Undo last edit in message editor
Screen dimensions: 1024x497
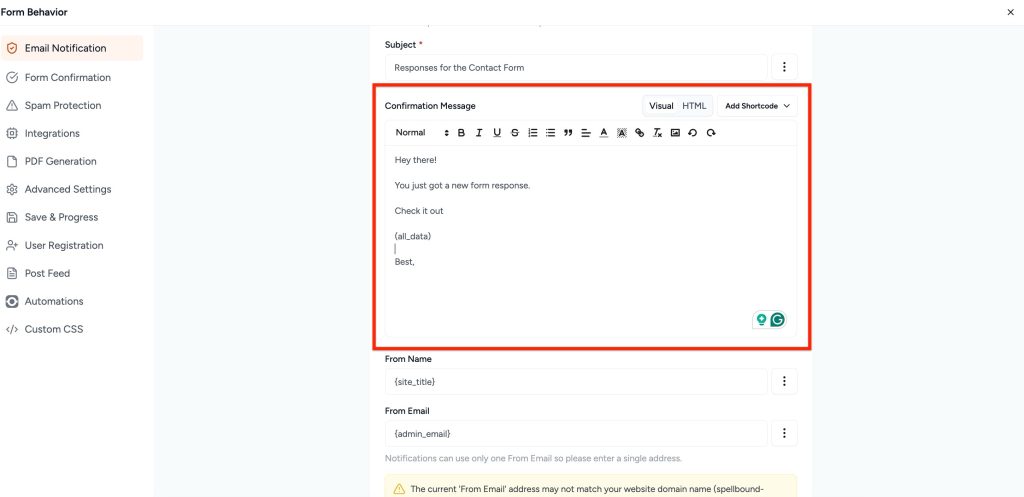693,133
